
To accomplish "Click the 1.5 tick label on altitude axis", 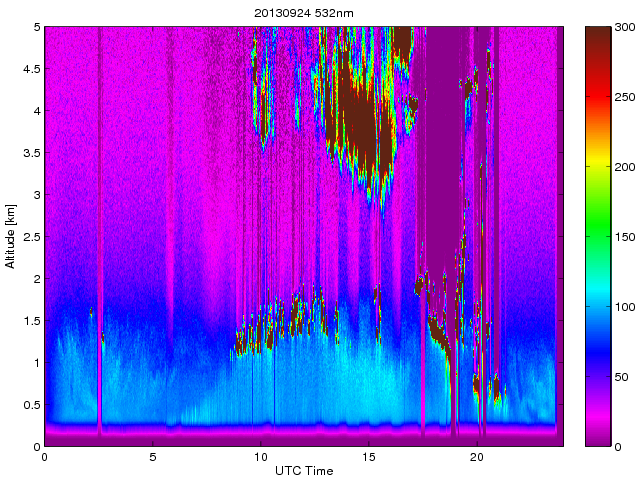I will [x=31, y=321].
